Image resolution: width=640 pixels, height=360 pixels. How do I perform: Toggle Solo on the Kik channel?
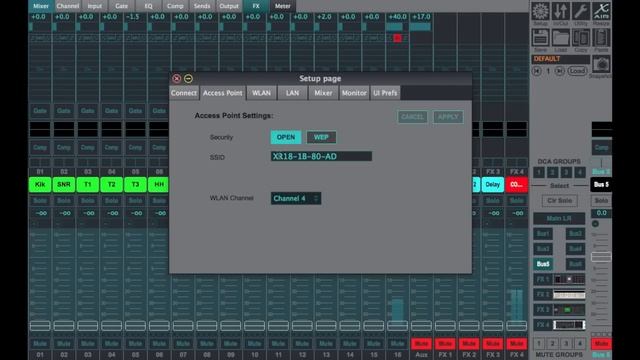[40, 201]
